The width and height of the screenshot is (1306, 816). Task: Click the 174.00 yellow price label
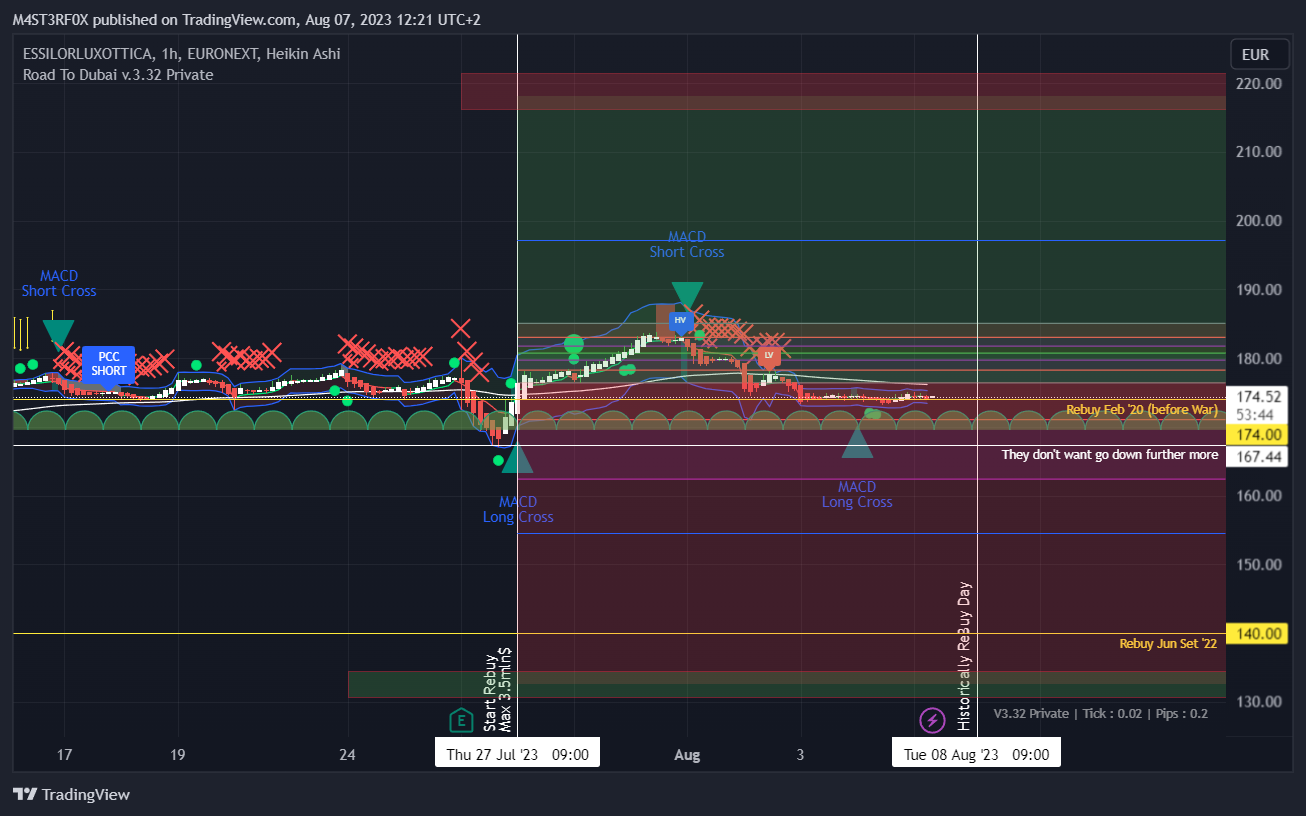(x=1259, y=434)
